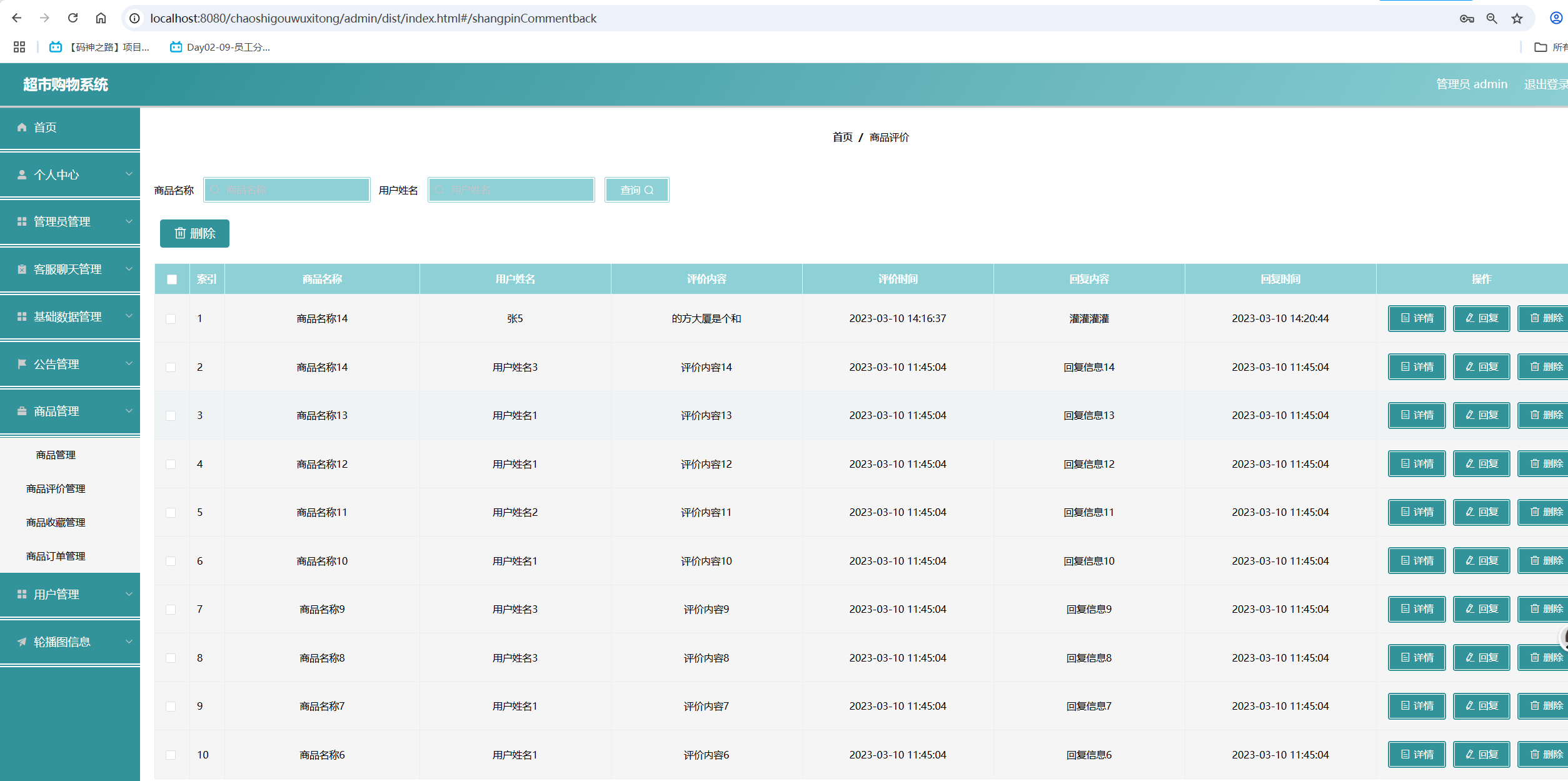Click the 退出登录 logout link
Screen dimensions: 1568x781
[x=1545, y=84]
